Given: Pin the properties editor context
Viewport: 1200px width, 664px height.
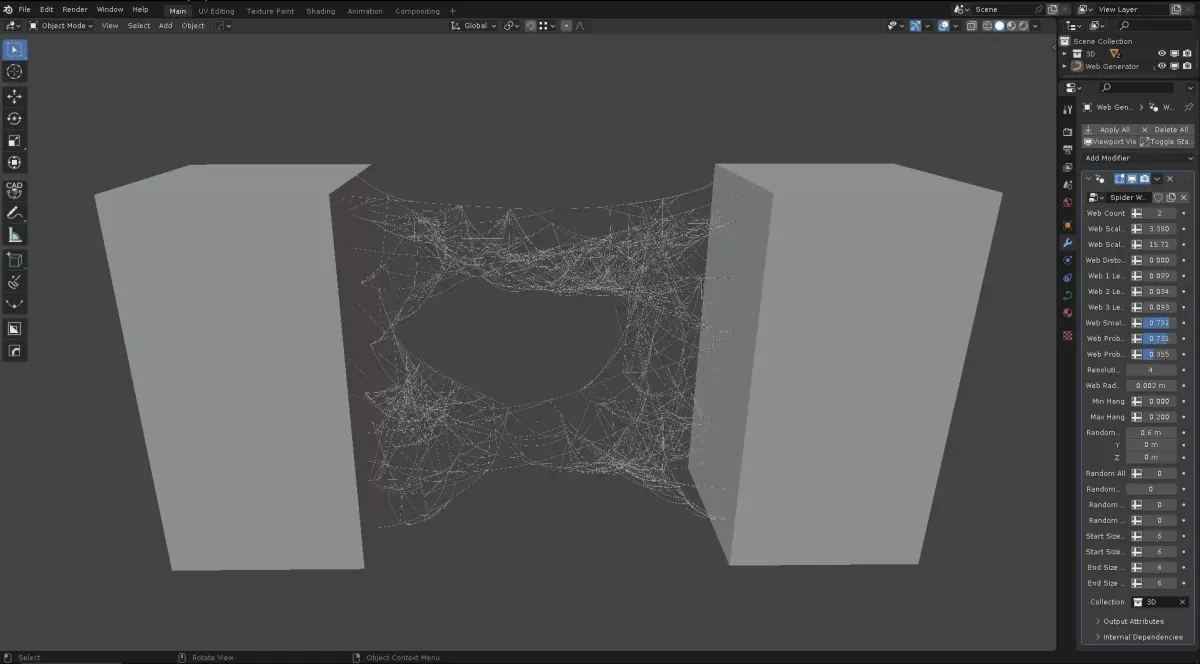Looking at the screenshot, I should (1188, 107).
